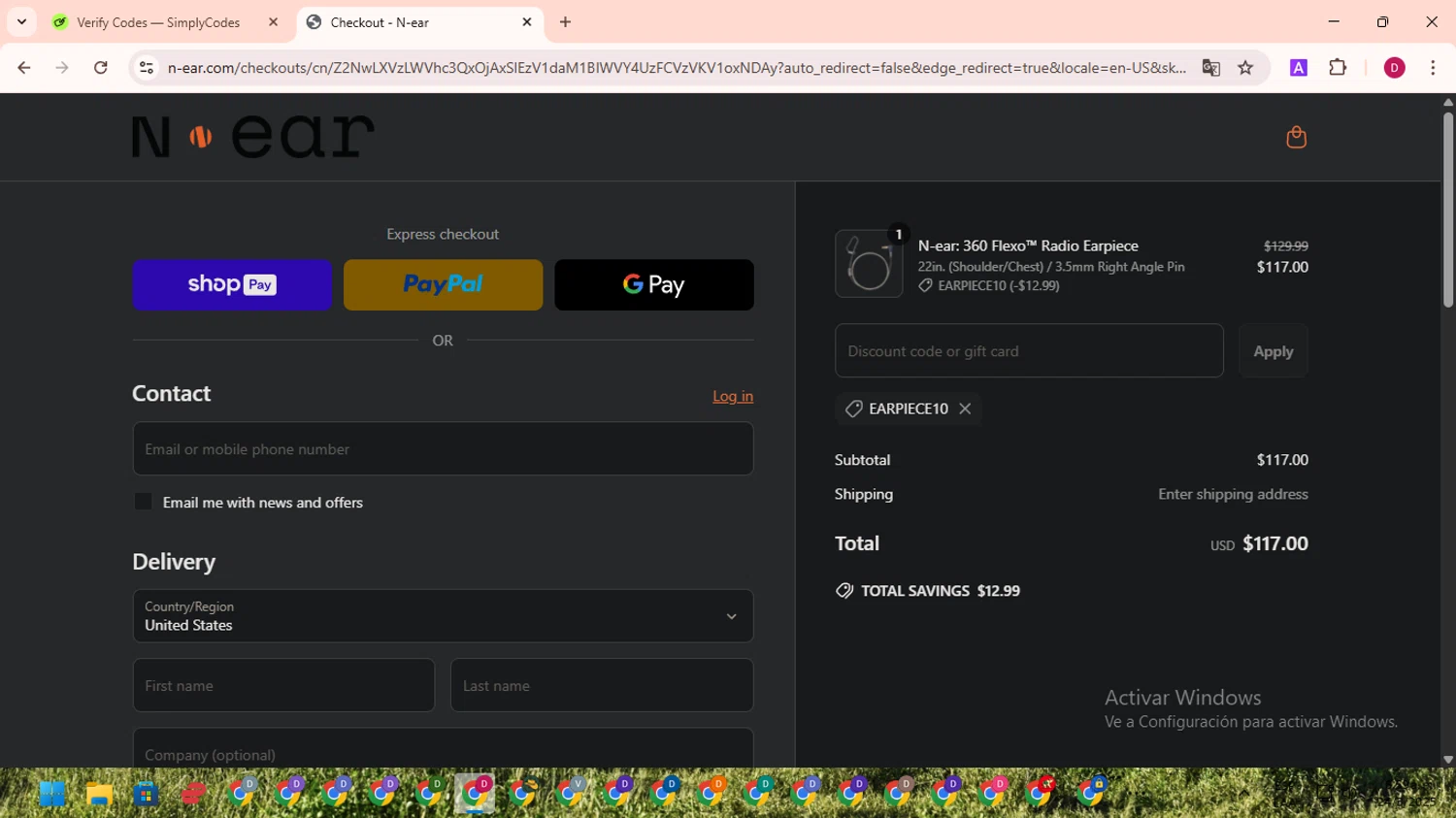Open the Windows Start menu

pos(52,794)
